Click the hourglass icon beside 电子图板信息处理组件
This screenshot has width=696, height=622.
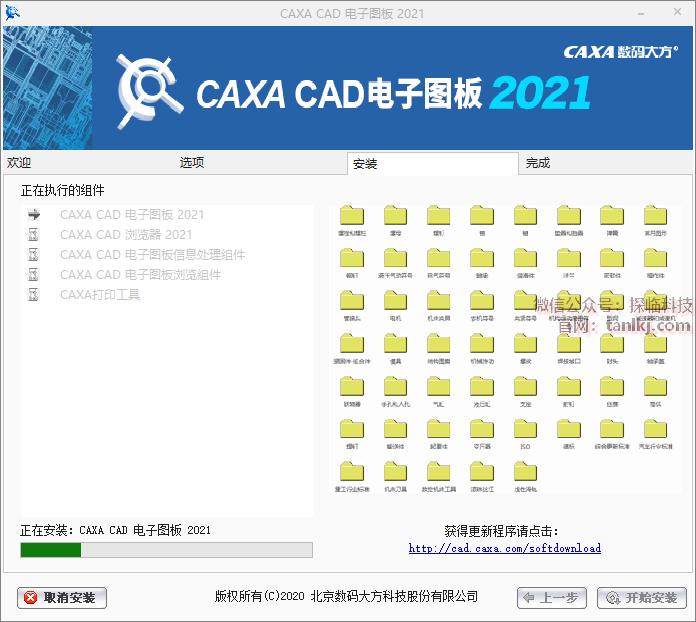34,254
